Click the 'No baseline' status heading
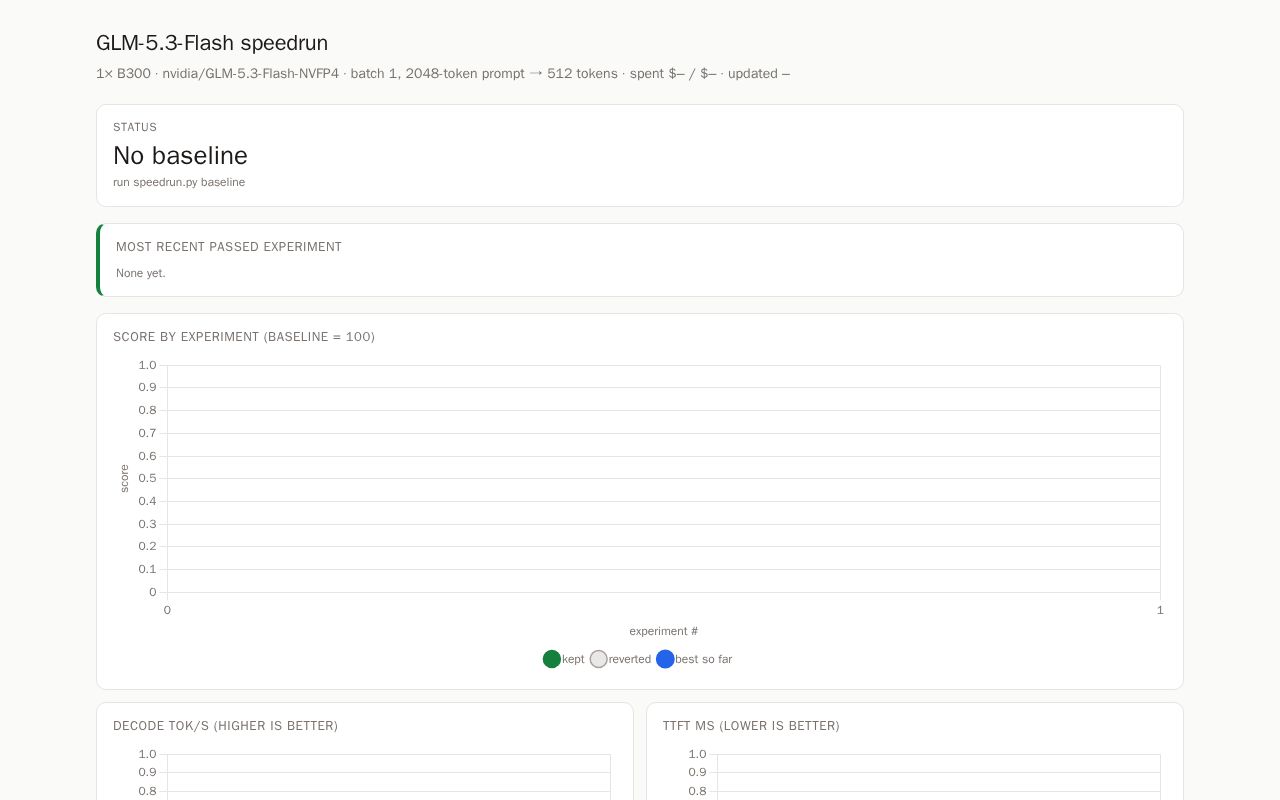This screenshot has width=1280, height=800. click(x=180, y=156)
